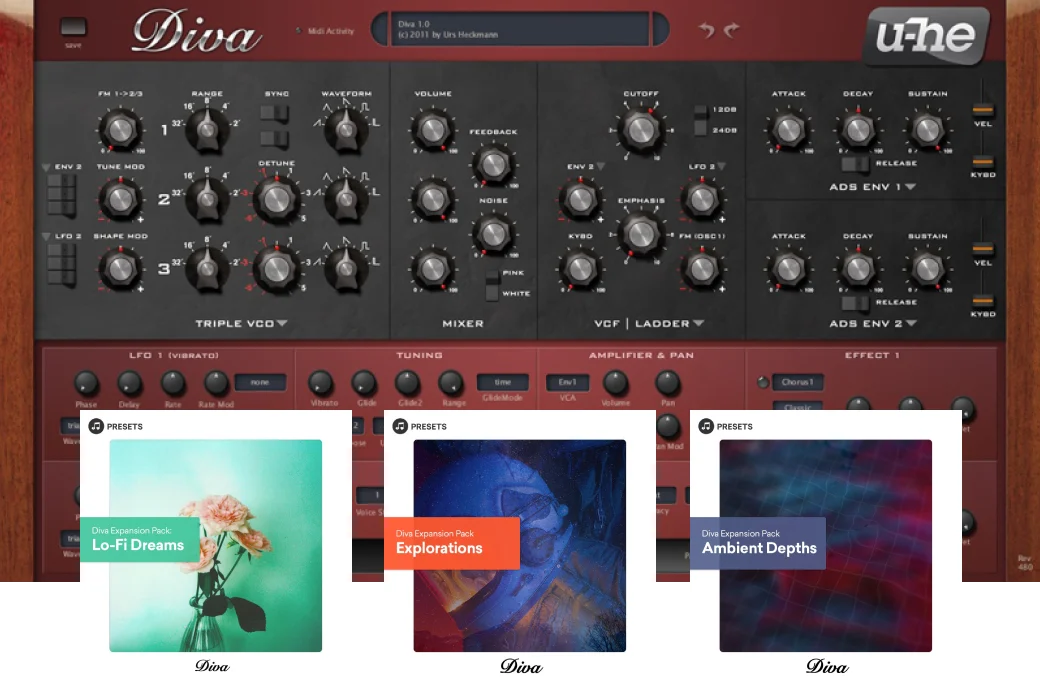The image size is (1040, 682).
Task: Click the Diva logo
Action: pos(195,33)
